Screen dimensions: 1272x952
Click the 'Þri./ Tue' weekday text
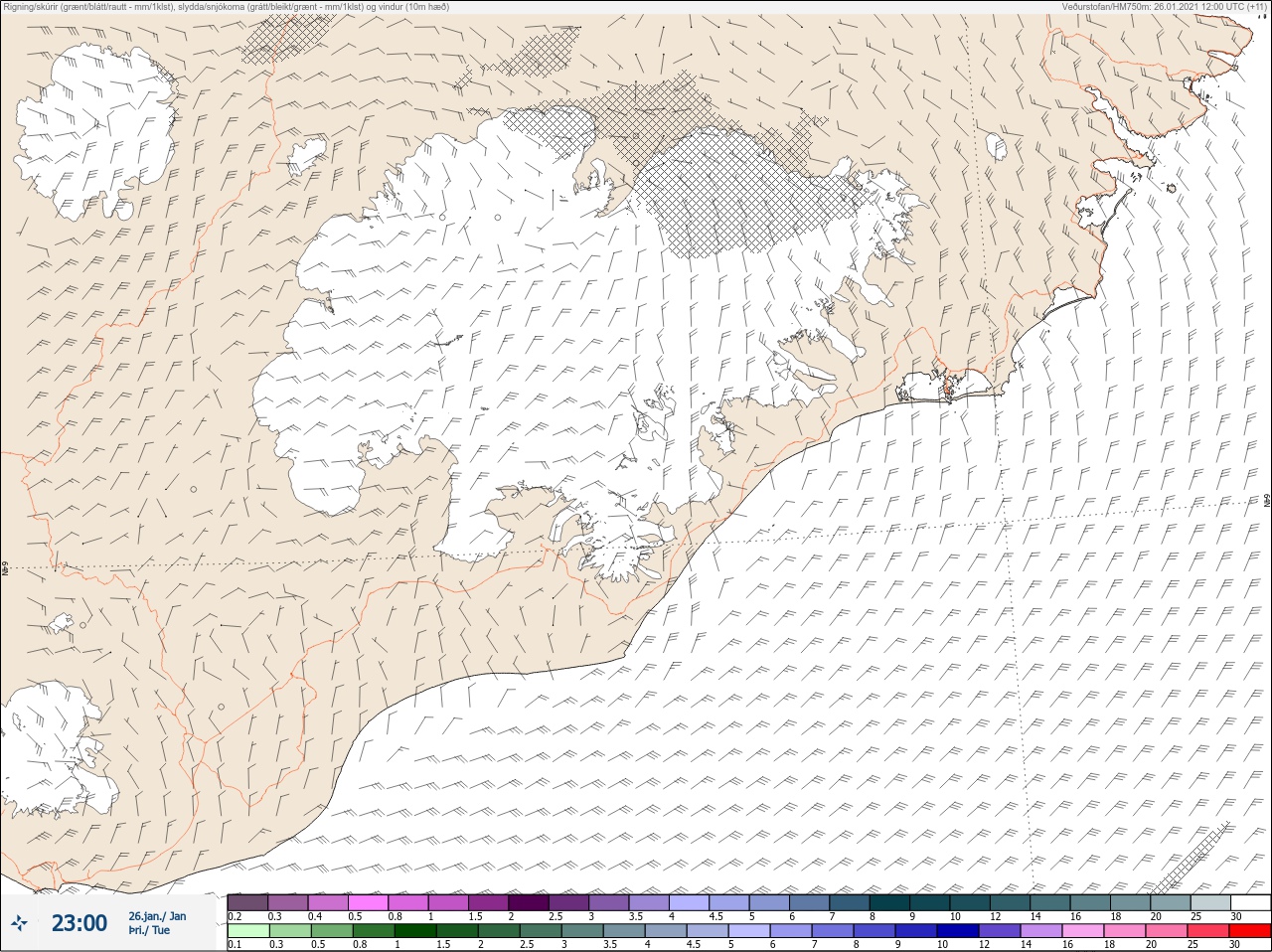pos(149,930)
